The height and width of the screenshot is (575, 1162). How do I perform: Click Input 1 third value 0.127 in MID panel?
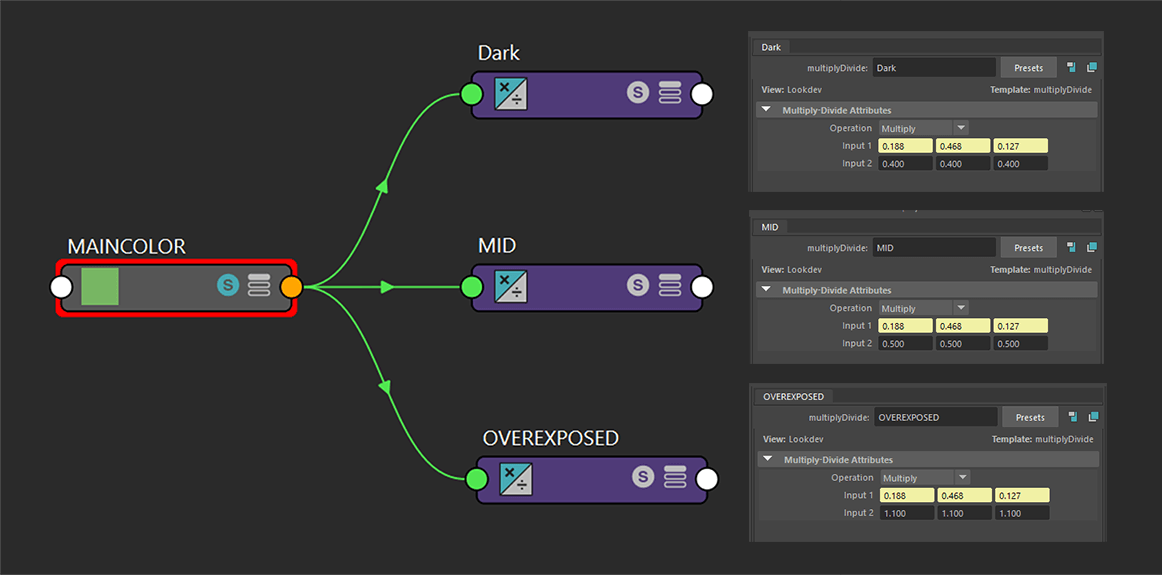click(1020, 326)
